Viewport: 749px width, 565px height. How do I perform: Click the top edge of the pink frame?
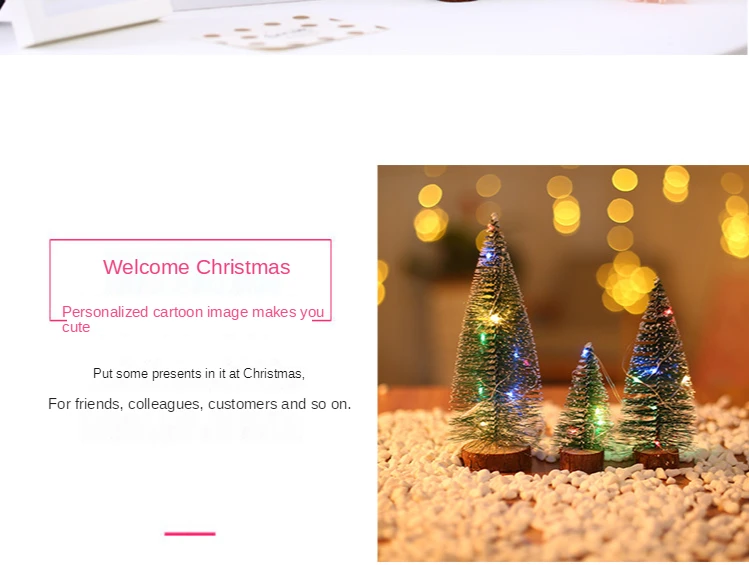pyautogui.click(x=190, y=240)
